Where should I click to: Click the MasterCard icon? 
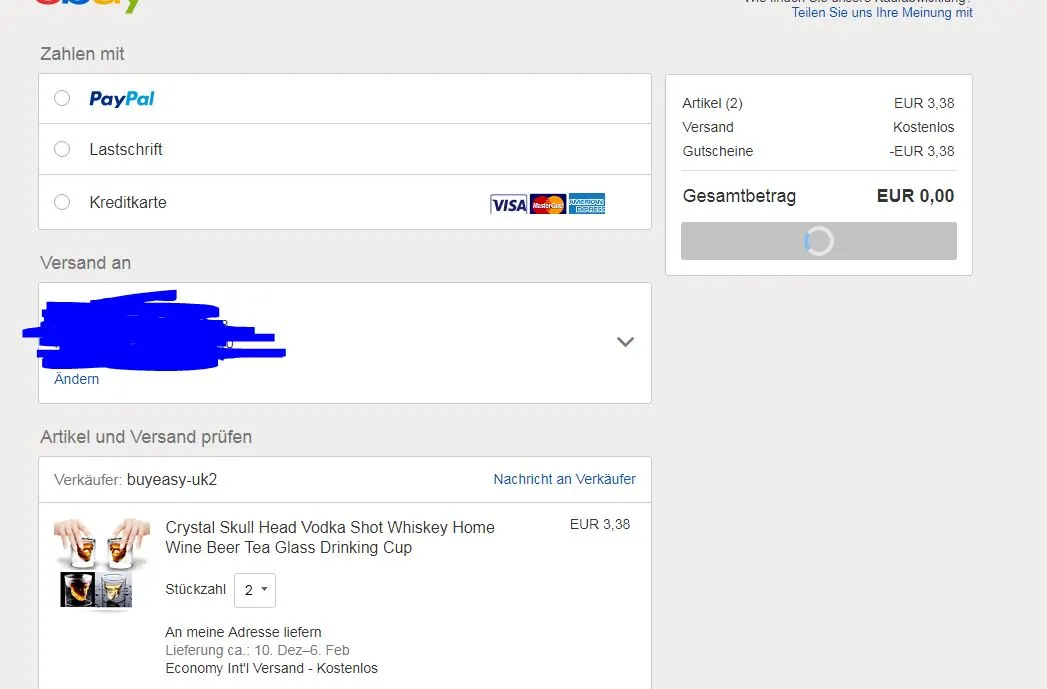[548, 204]
